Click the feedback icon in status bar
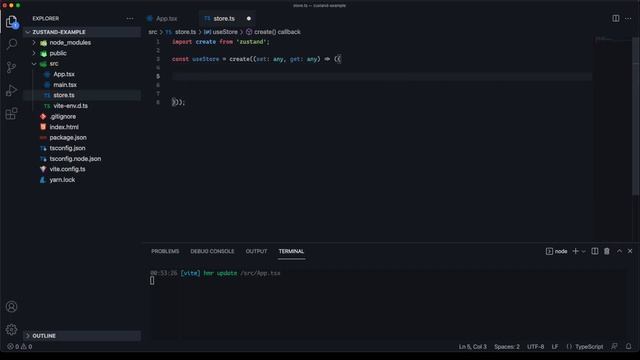Viewport: 640px width, 360px height. point(614,347)
